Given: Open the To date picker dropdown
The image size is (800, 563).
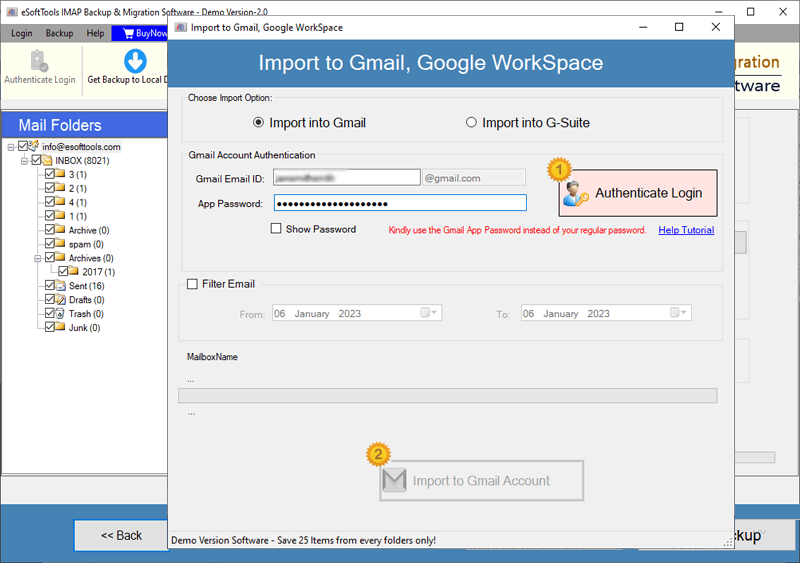Looking at the screenshot, I should 679,312.
